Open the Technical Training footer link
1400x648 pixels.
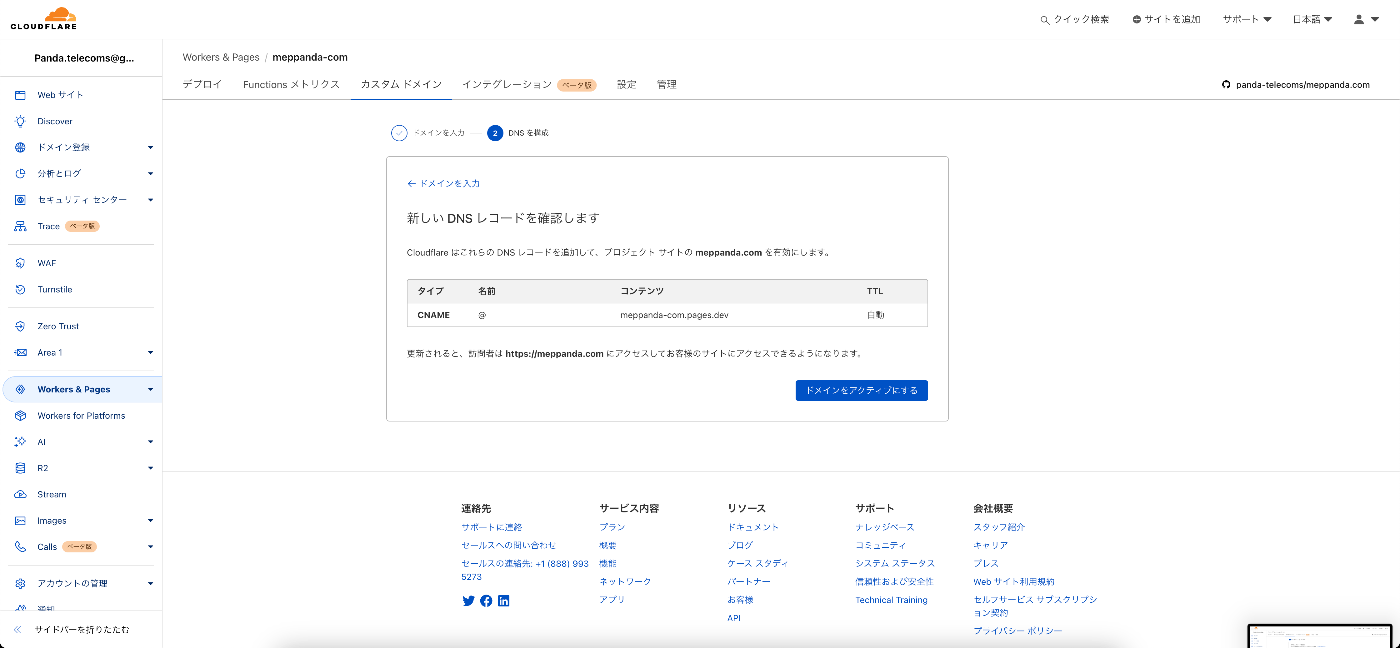click(x=891, y=600)
